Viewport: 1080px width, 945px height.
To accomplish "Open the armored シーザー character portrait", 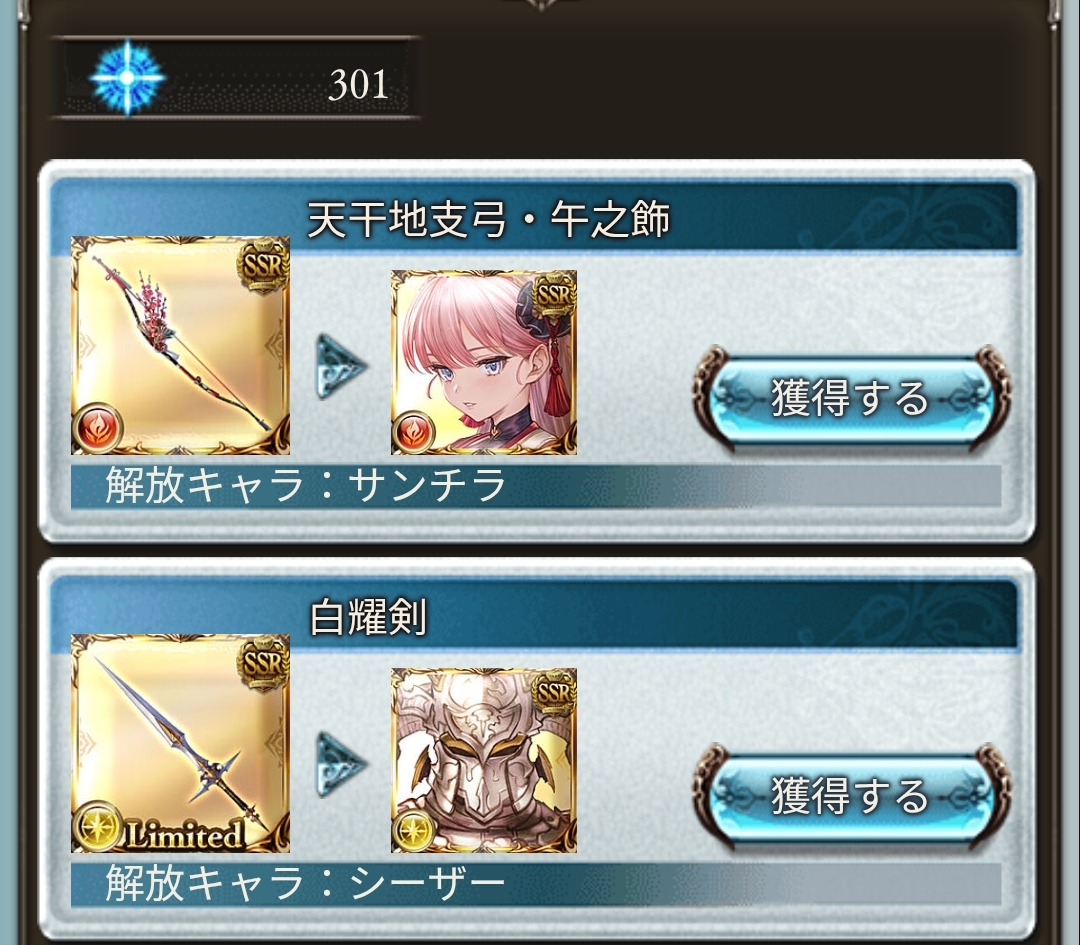I will (484, 760).
